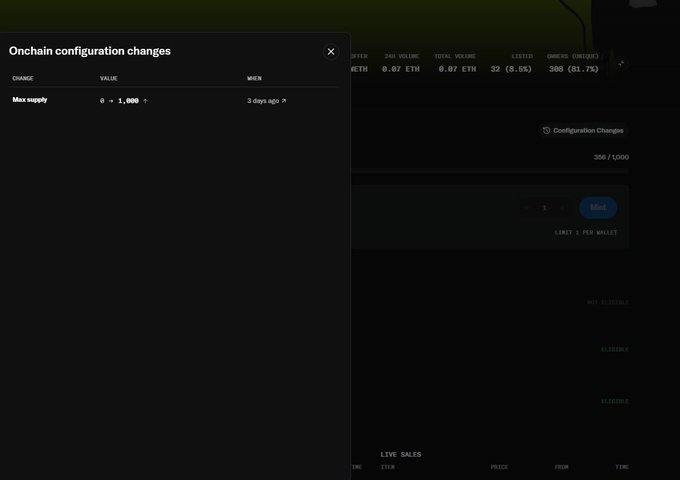Click the dialog title 'Onchain configuration changes'

click(x=90, y=51)
